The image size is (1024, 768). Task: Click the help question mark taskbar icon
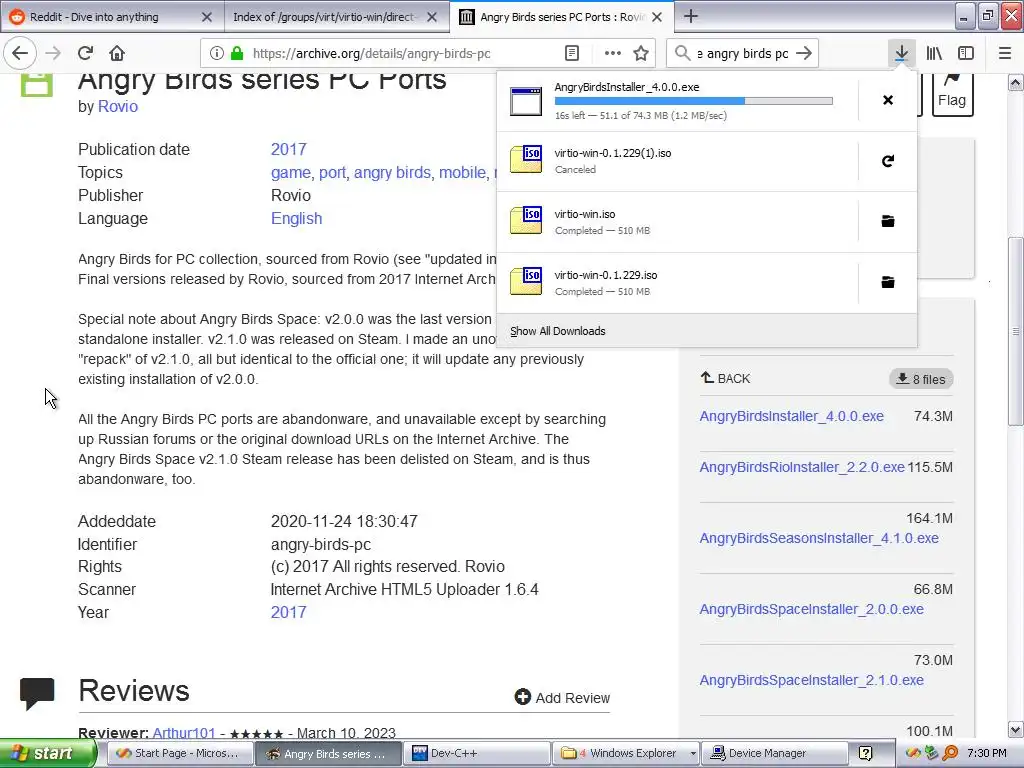click(x=865, y=754)
